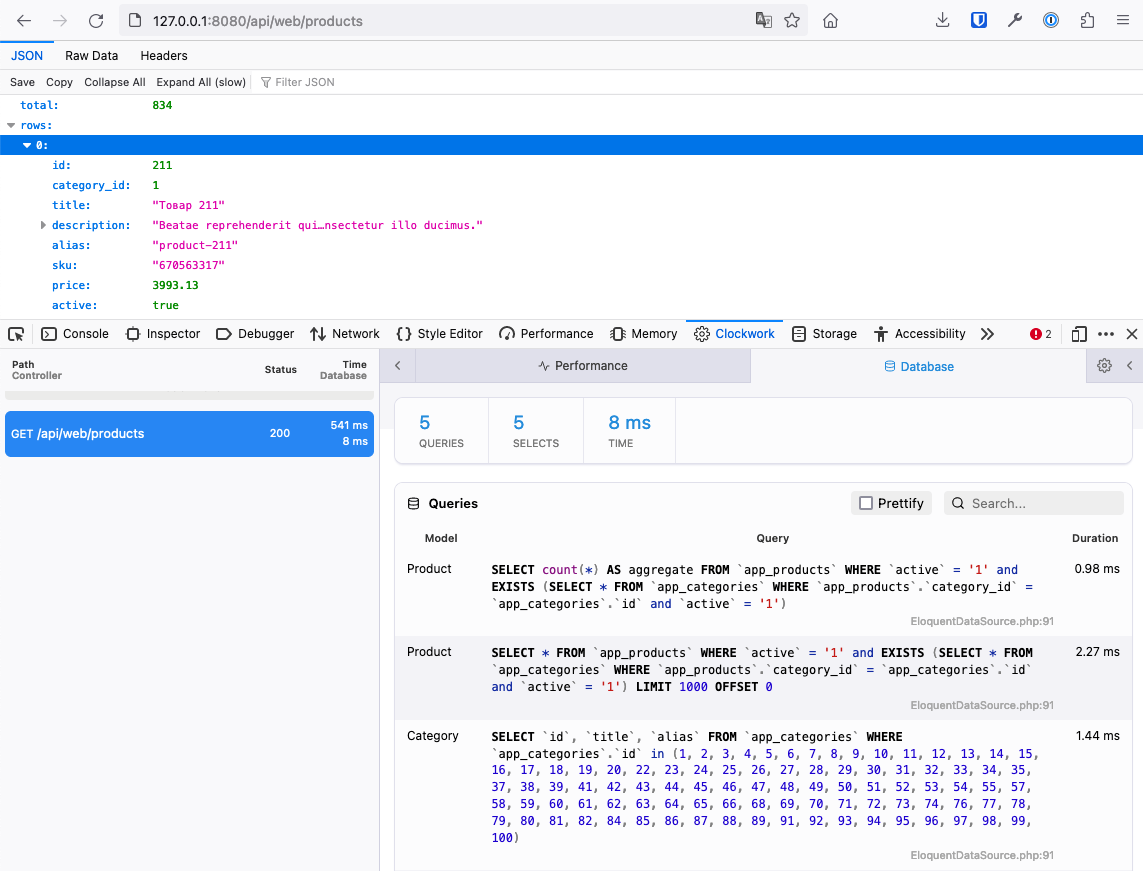This screenshot has height=871, width=1143.
Task: Select the GET /api/web/products request
Action: [190, 434]
